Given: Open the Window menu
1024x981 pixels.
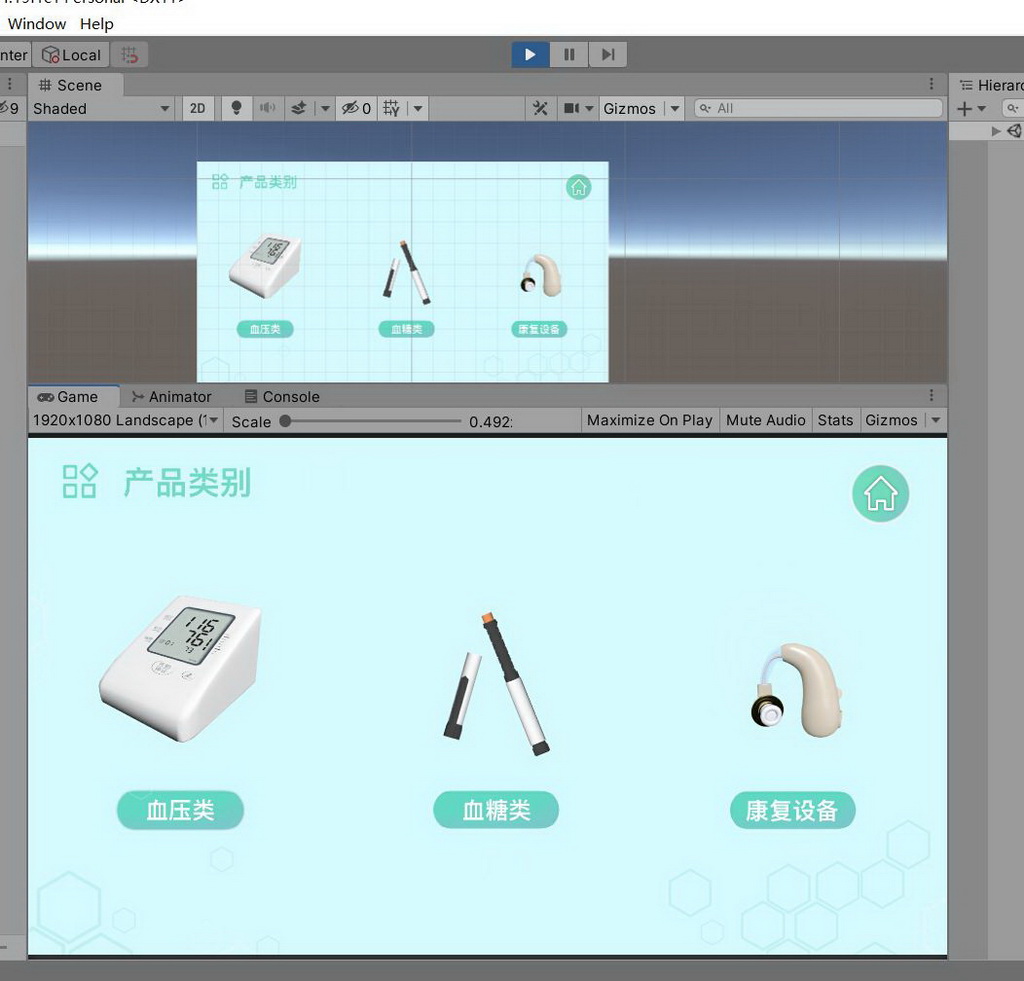Looking at the screenshot, I should (x=37, y=24).
